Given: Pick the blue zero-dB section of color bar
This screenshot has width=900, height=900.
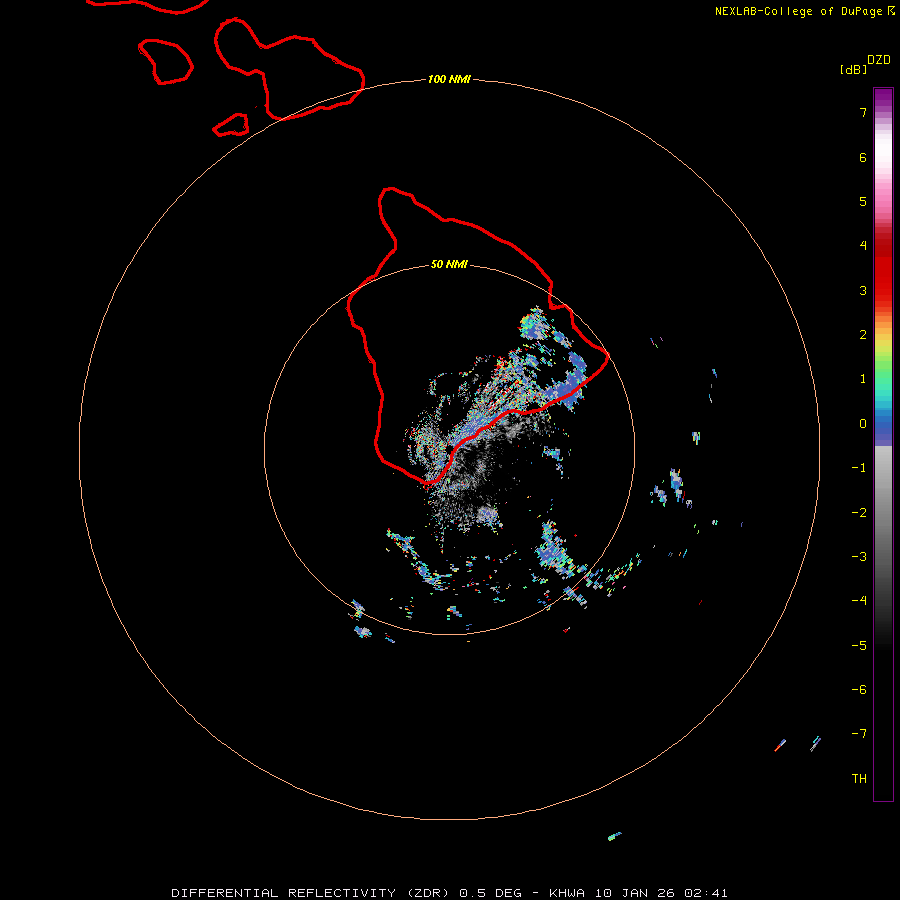Looking at the screenshot, I should (x=883, y=428).
